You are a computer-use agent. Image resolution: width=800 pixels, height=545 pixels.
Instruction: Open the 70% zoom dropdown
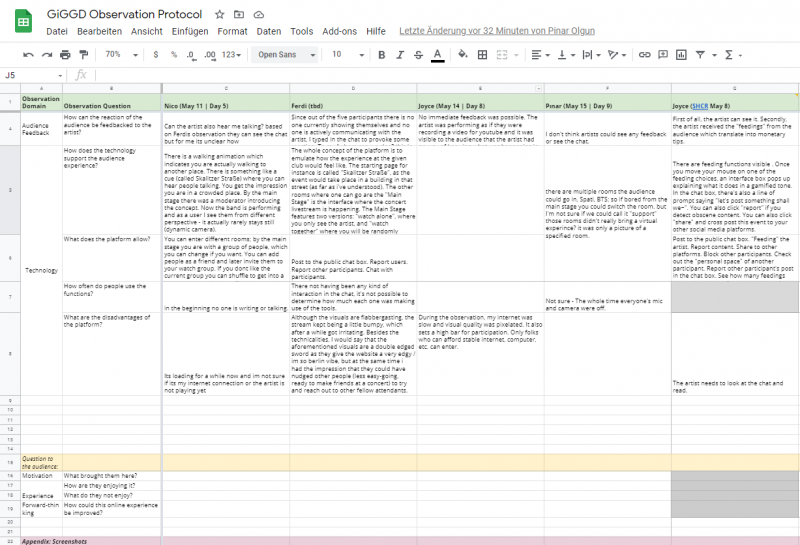point(118,54)
